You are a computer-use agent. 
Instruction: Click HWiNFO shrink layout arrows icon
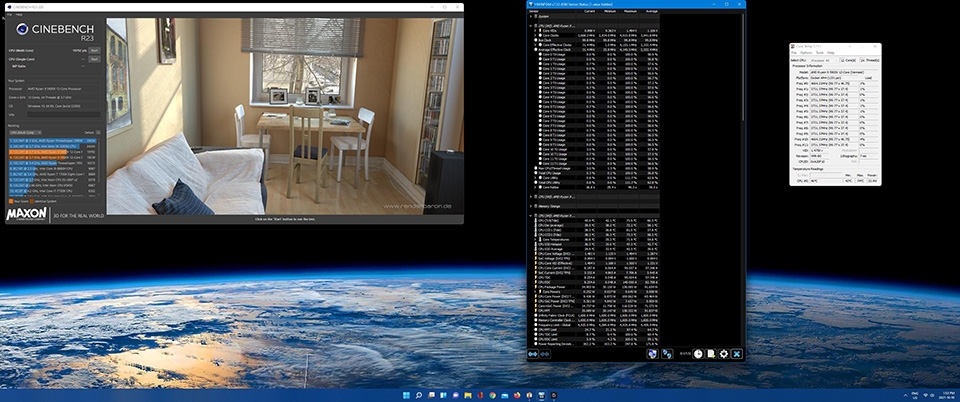pyautogui.click(x=545, y=354)
